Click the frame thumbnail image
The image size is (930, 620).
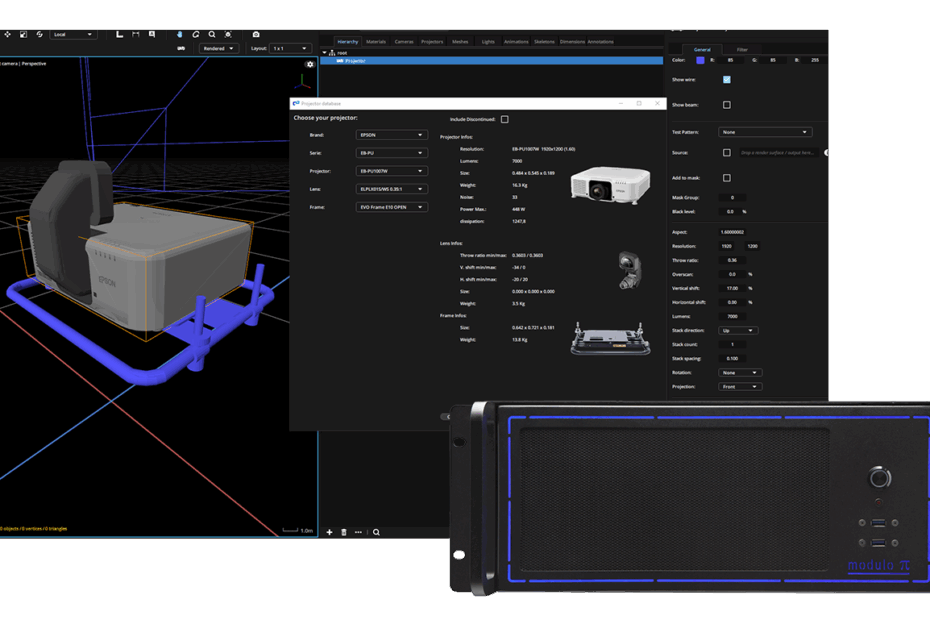point(610,339)
